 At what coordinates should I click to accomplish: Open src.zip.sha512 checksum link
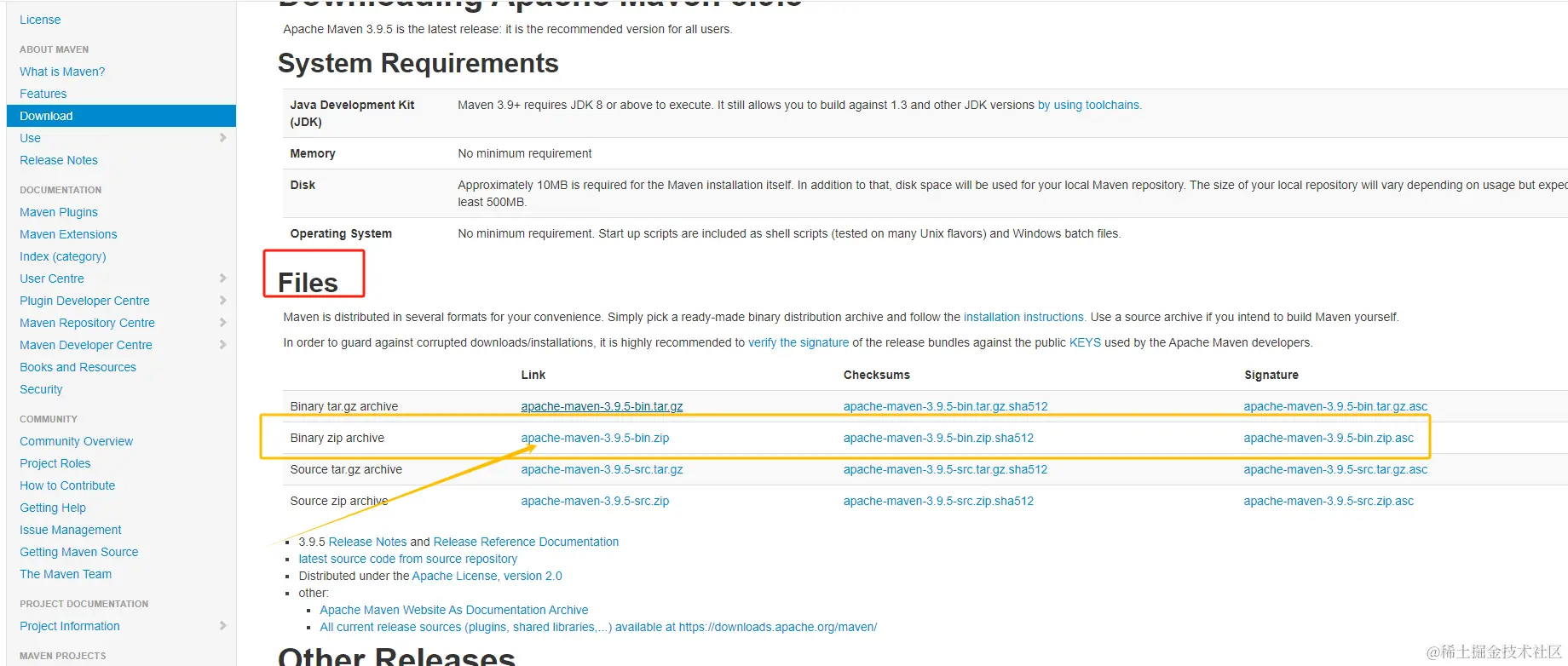pyautogui.click(x=938, y=501)
